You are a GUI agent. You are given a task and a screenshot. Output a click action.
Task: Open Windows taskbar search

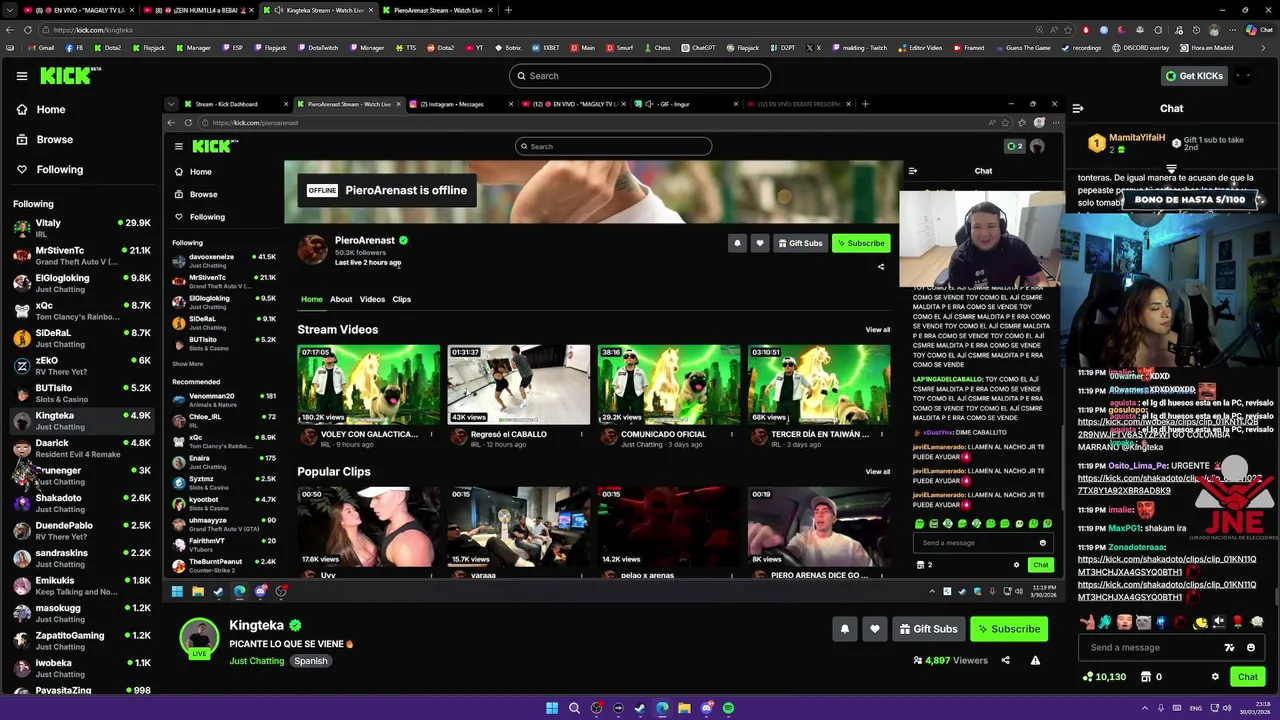tap(574, 708)
